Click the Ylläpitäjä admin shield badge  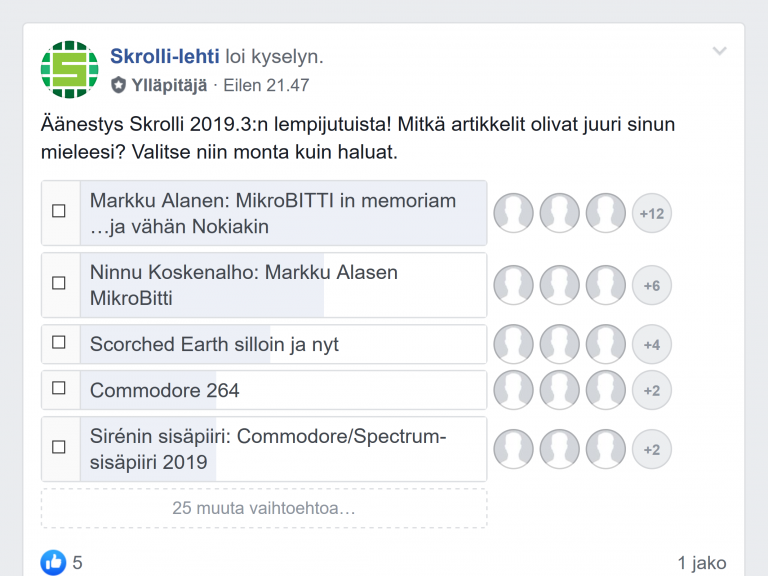(x=119, y=86)
